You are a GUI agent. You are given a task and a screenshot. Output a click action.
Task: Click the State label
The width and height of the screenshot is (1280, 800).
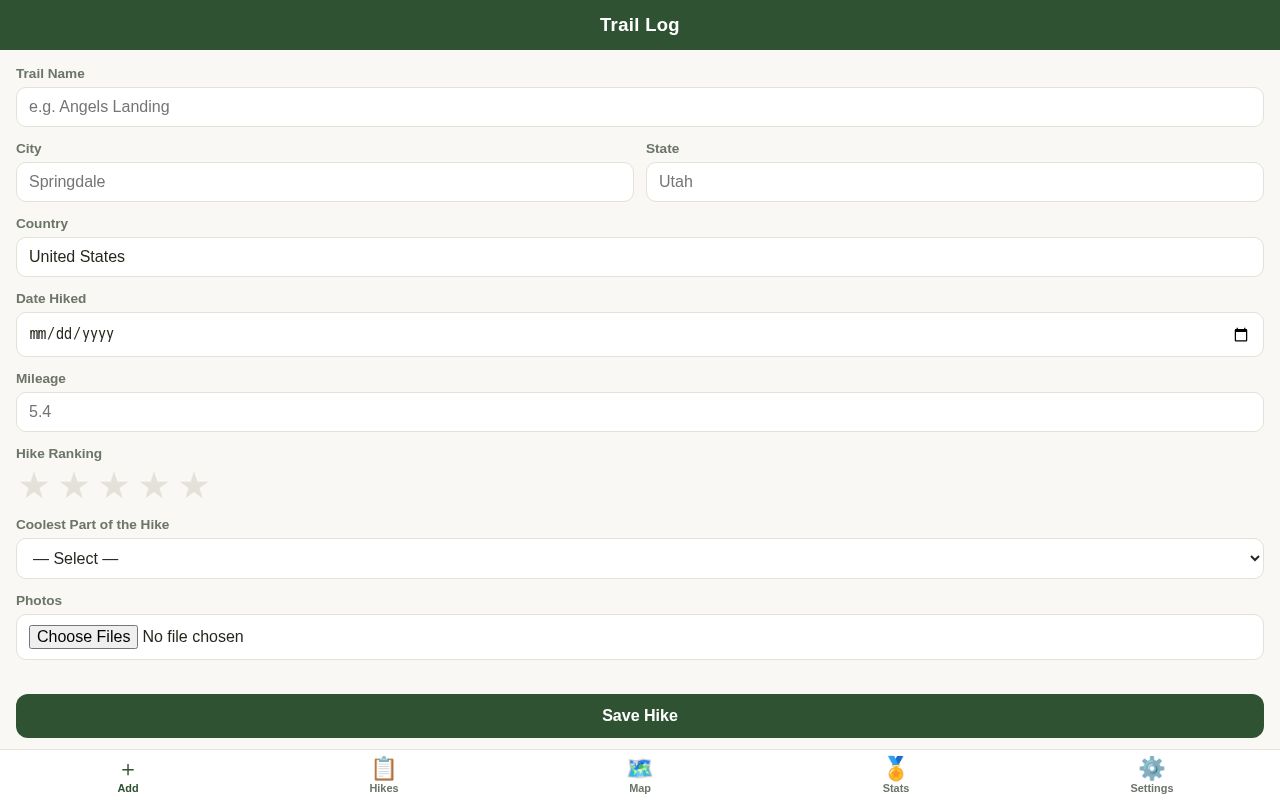[662, 149]
